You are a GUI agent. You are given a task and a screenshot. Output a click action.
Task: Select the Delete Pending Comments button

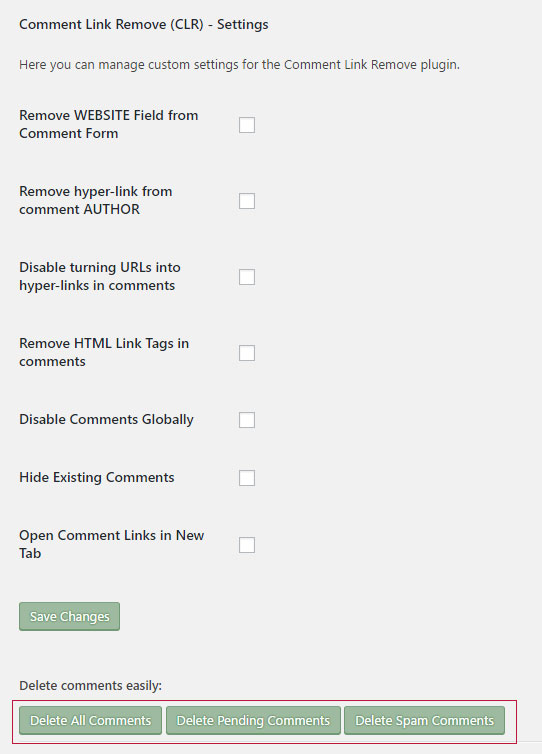point(253,720)
